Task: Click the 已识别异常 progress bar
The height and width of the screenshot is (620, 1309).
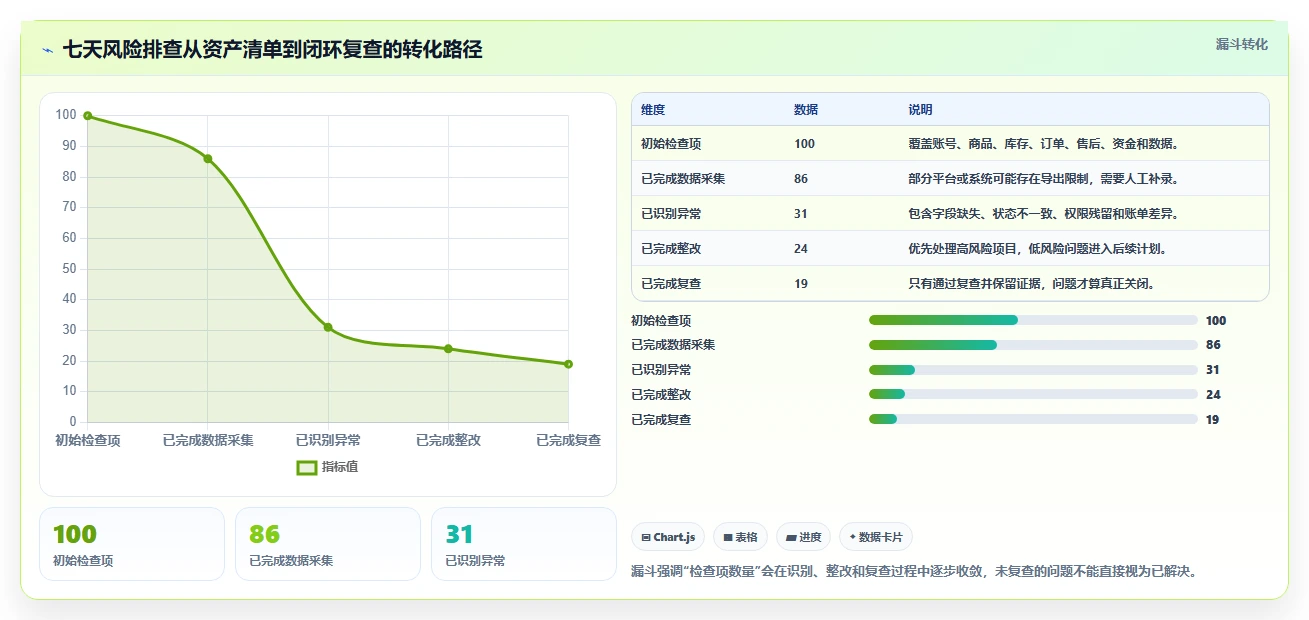Action: [1033, 370]
